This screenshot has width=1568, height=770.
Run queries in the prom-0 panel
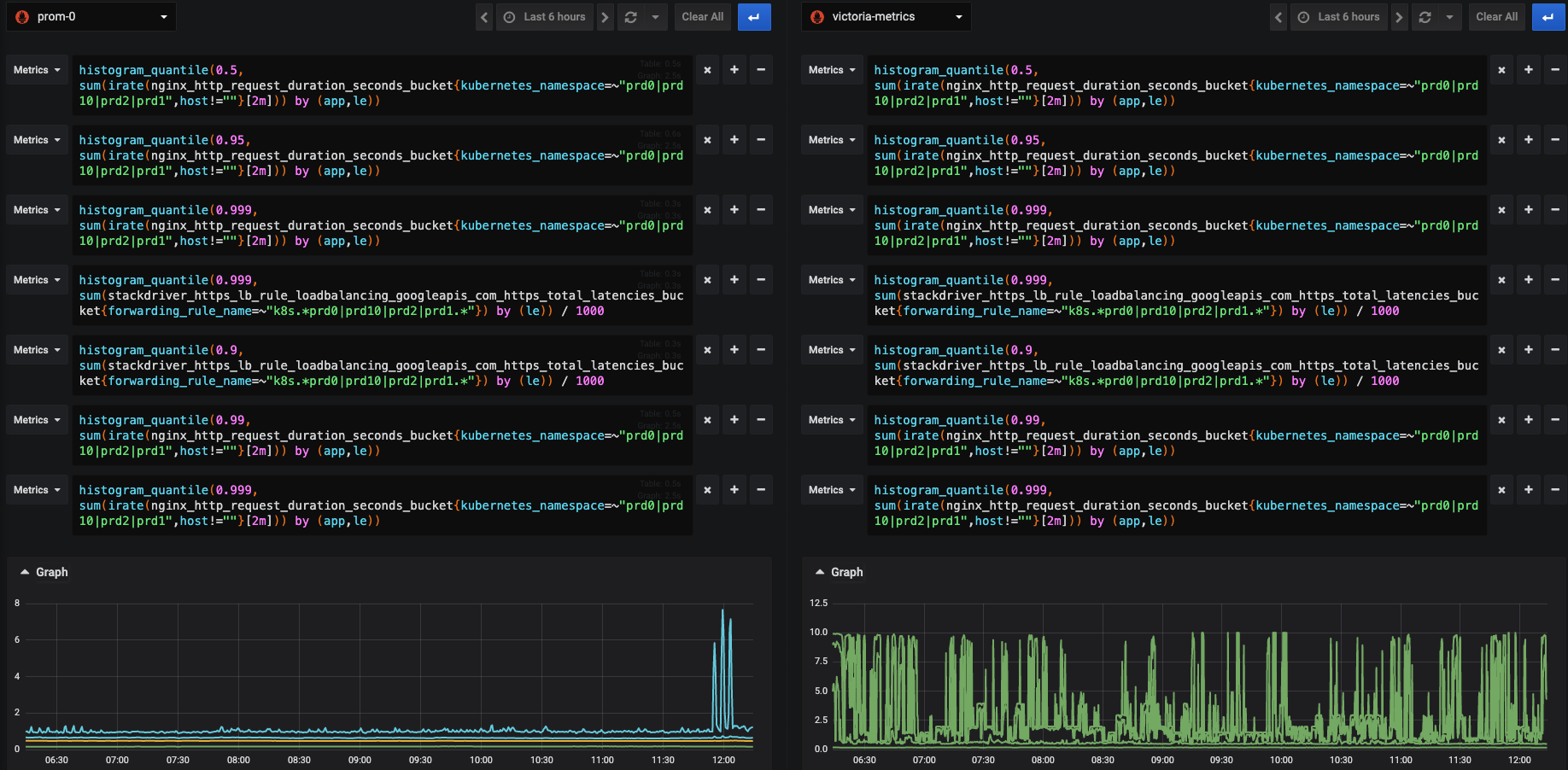[754, 16]
